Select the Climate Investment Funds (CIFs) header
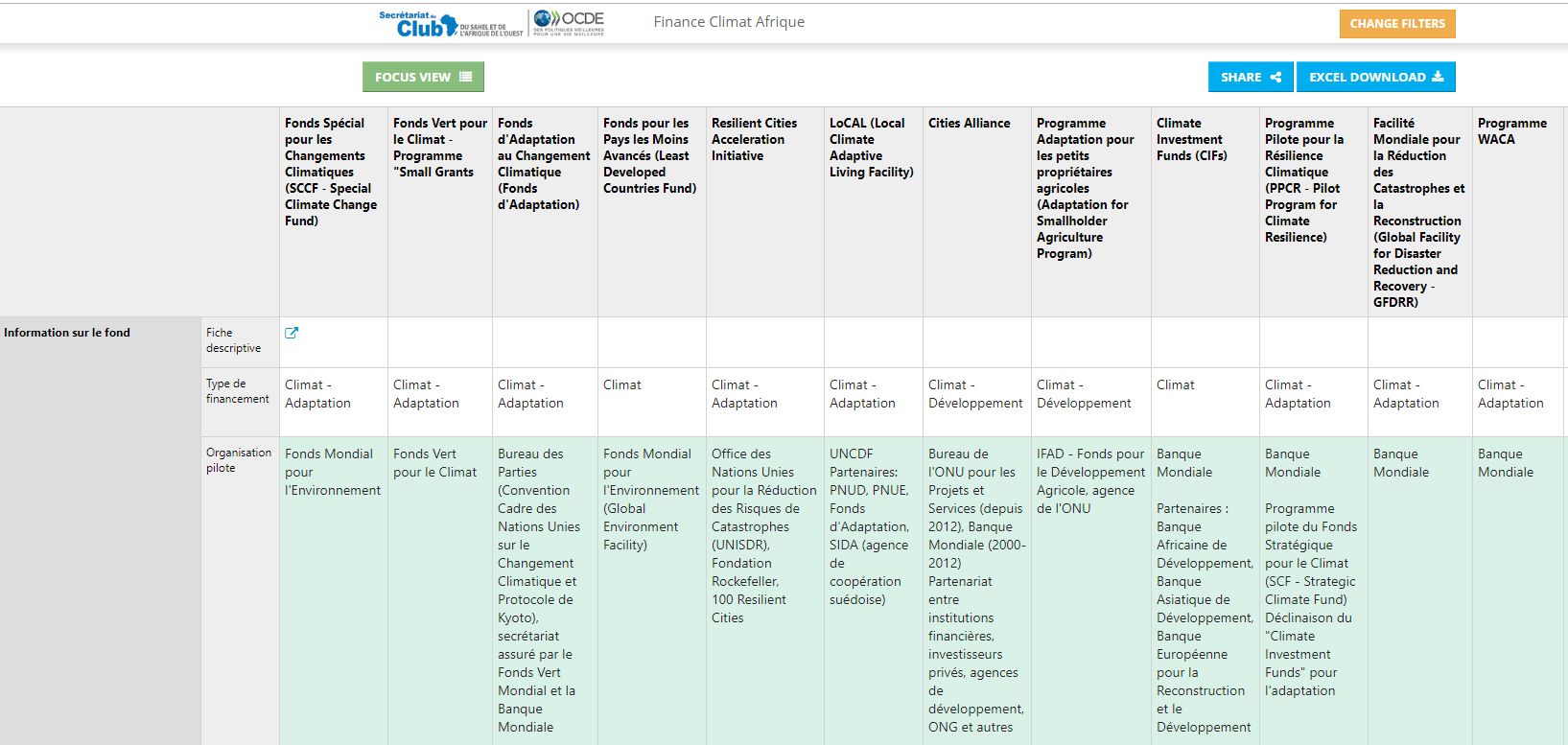This screenshot has height=745, width=1568. tap(1191, 139)
